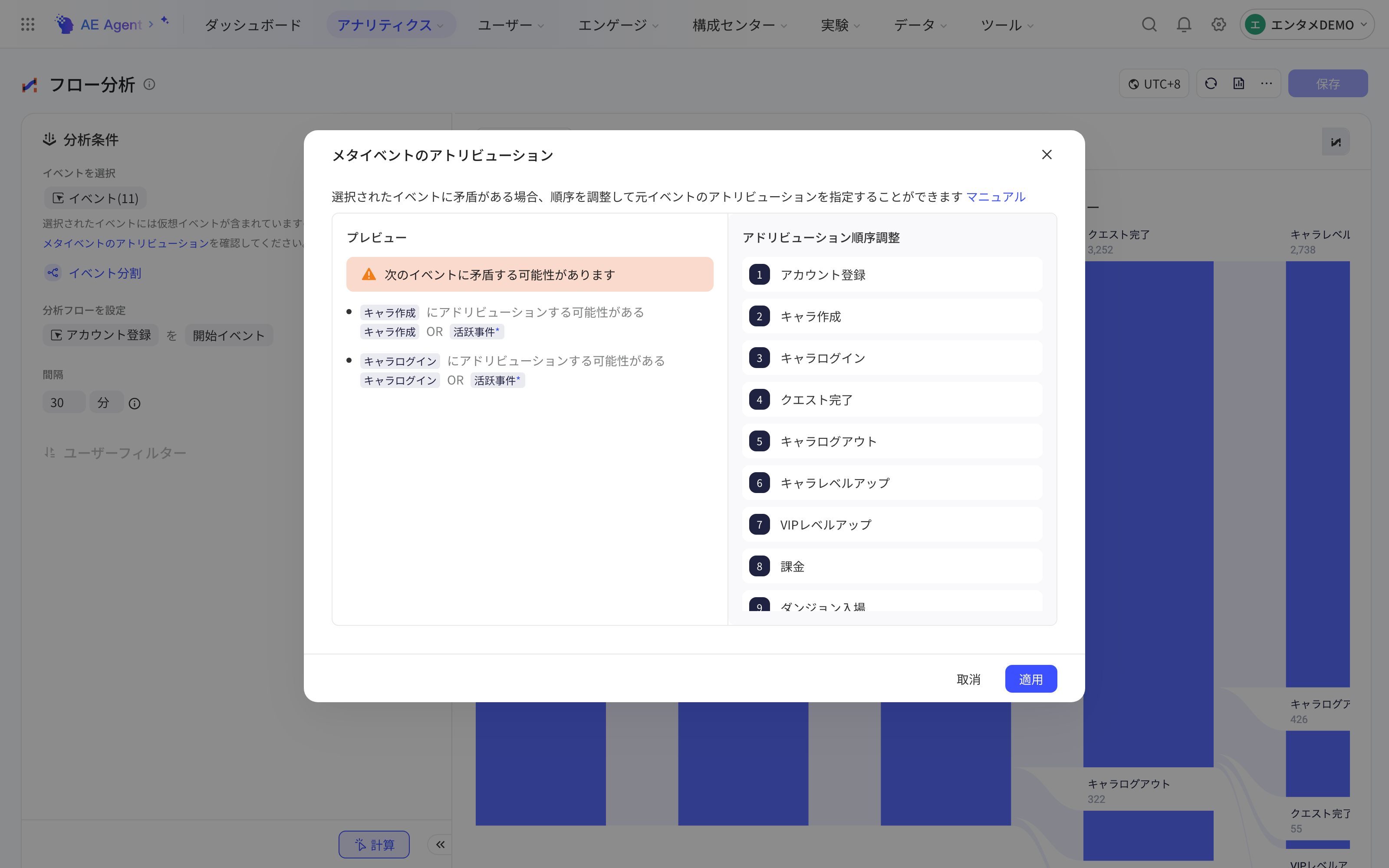1389x868 pixels.
Task: Click the 開始イベント chip
Action: pyautogui.click(x=228, y=335)
